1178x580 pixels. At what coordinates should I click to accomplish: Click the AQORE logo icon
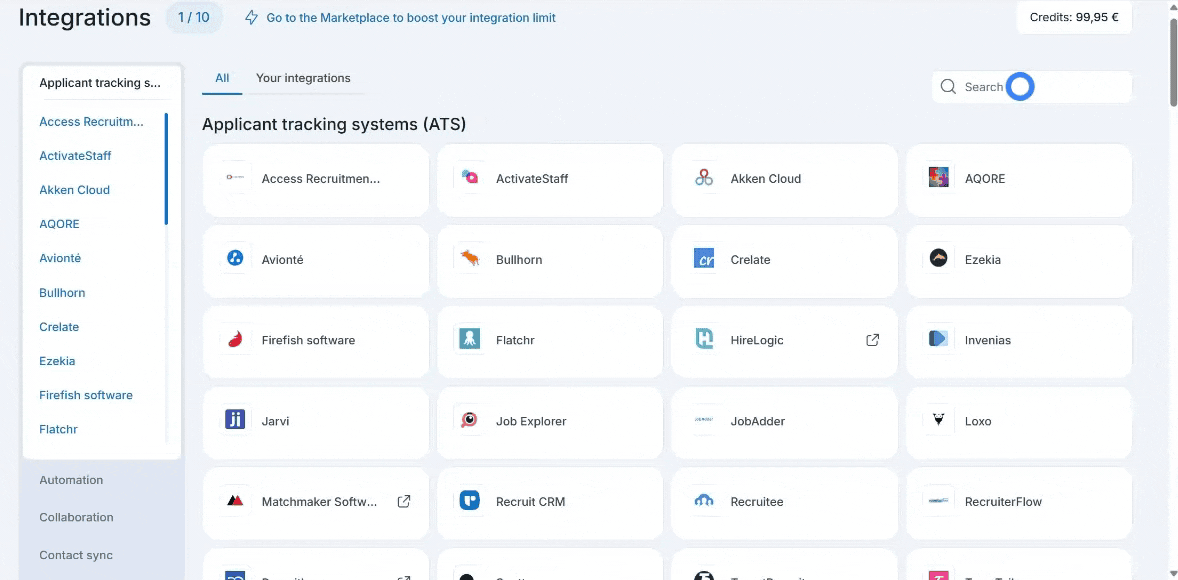point(938,178)
